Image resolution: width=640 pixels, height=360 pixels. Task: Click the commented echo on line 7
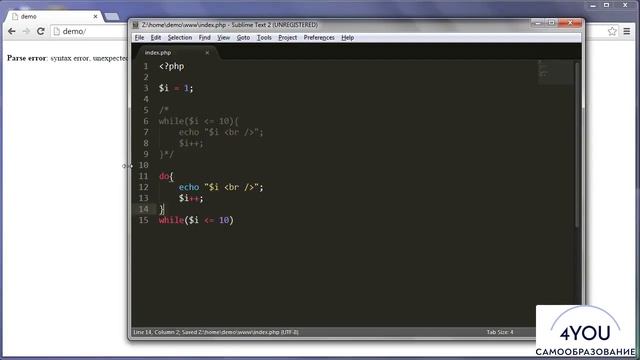pos(221,132)
